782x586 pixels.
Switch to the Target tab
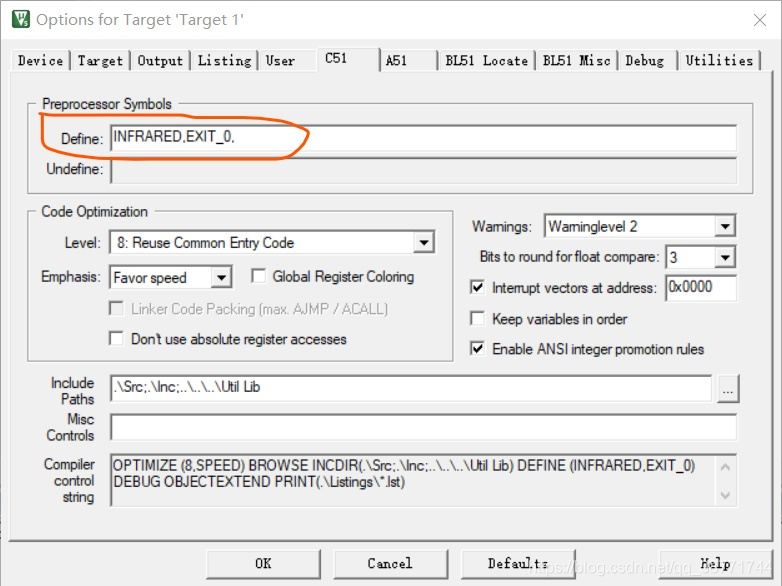100,61
